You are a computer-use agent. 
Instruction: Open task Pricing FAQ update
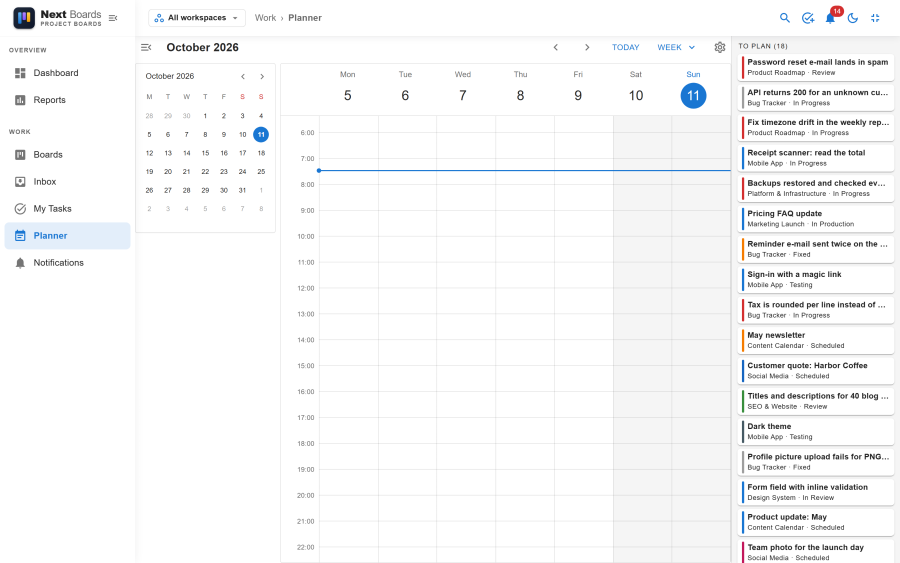point(816,219)
